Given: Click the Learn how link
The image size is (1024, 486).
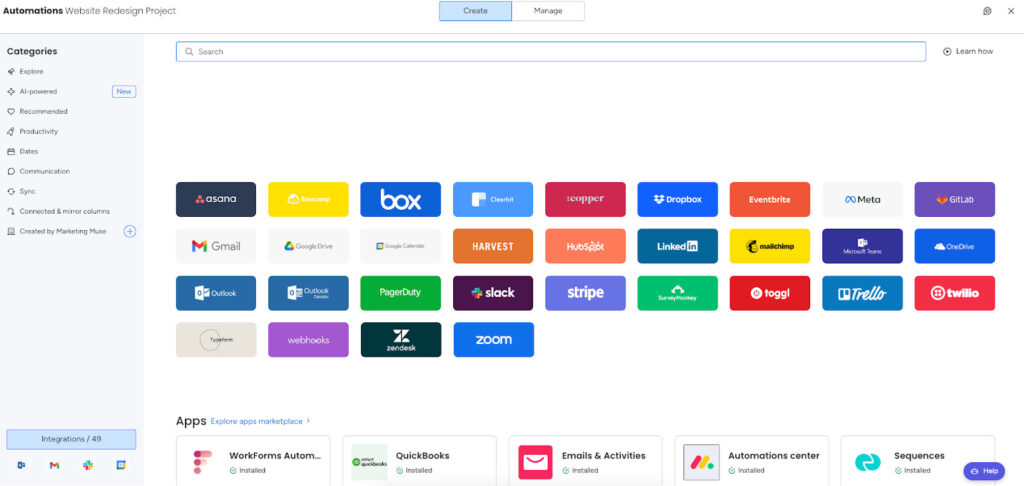Looking at the screenshot, I should pos(968,52).
